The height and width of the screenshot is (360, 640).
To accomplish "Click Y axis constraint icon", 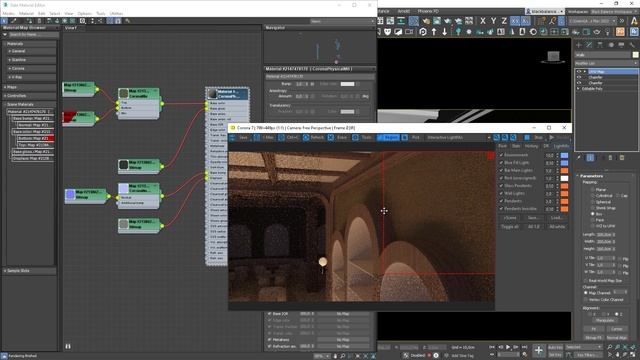I will pyautogui.click(x=493, y=21).
